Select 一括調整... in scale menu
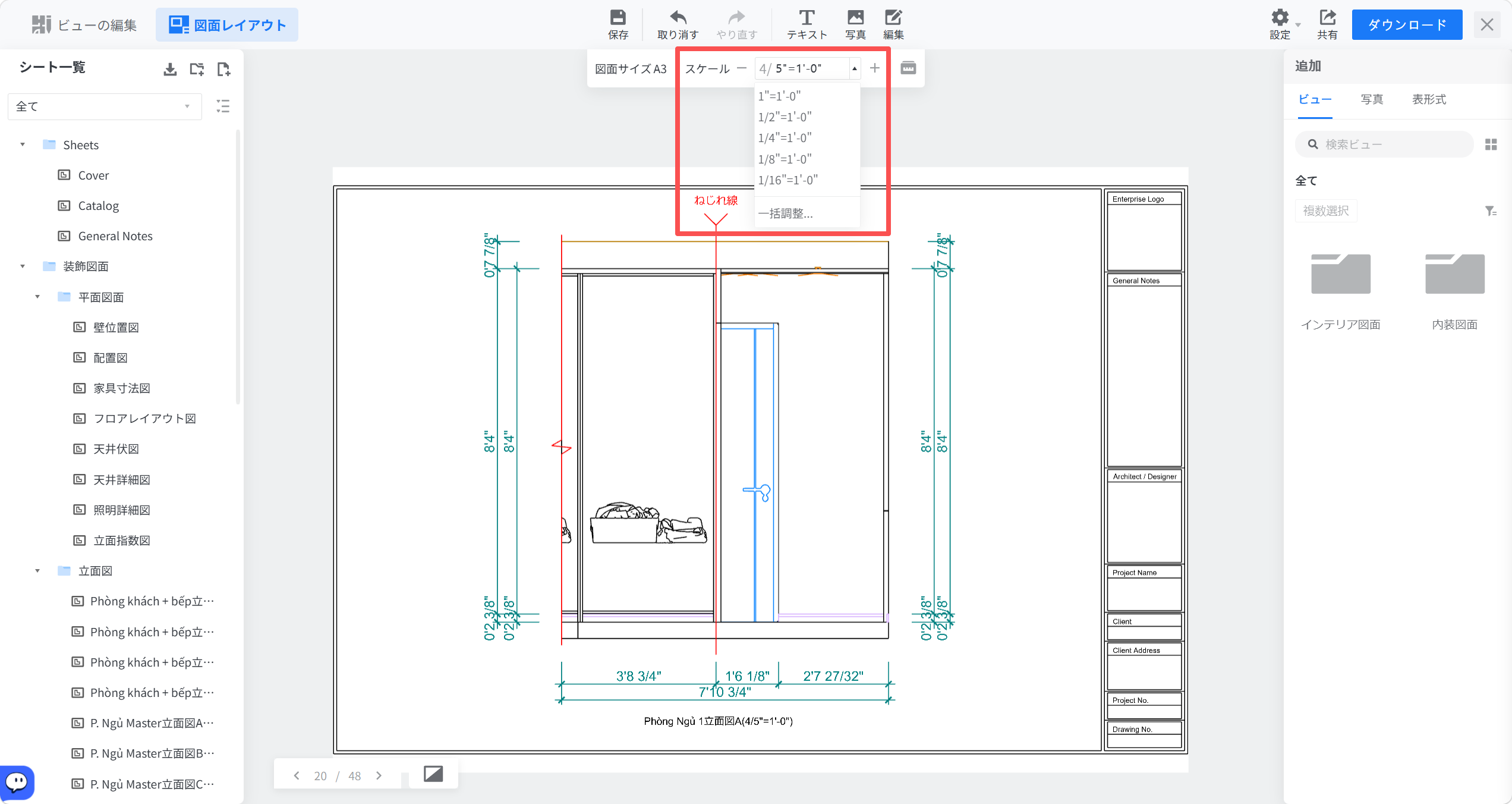Image resolution: width=1512 pixels, height=804 pixels. tap(807, 213)
